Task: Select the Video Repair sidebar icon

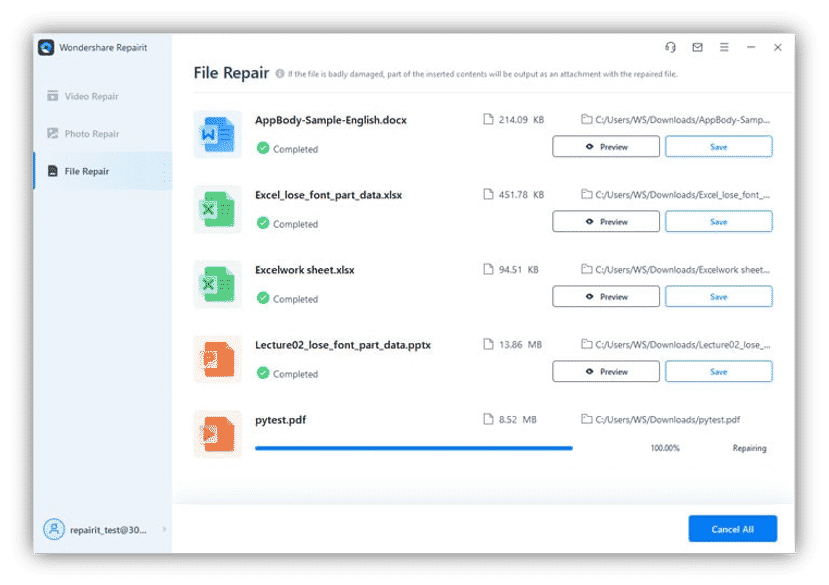Action: [x=53, y=96]
